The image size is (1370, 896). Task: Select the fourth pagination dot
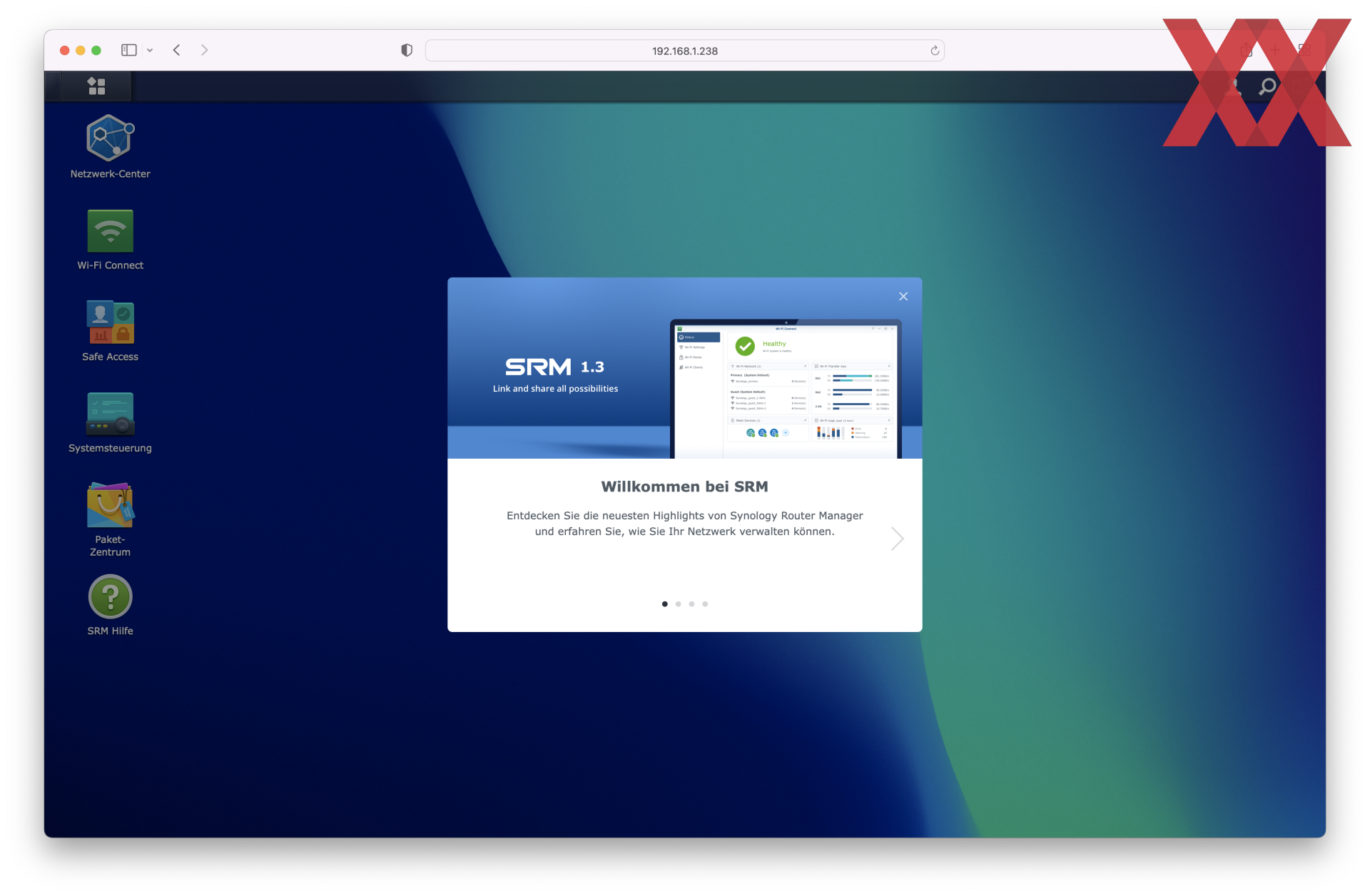click(705, 604)
